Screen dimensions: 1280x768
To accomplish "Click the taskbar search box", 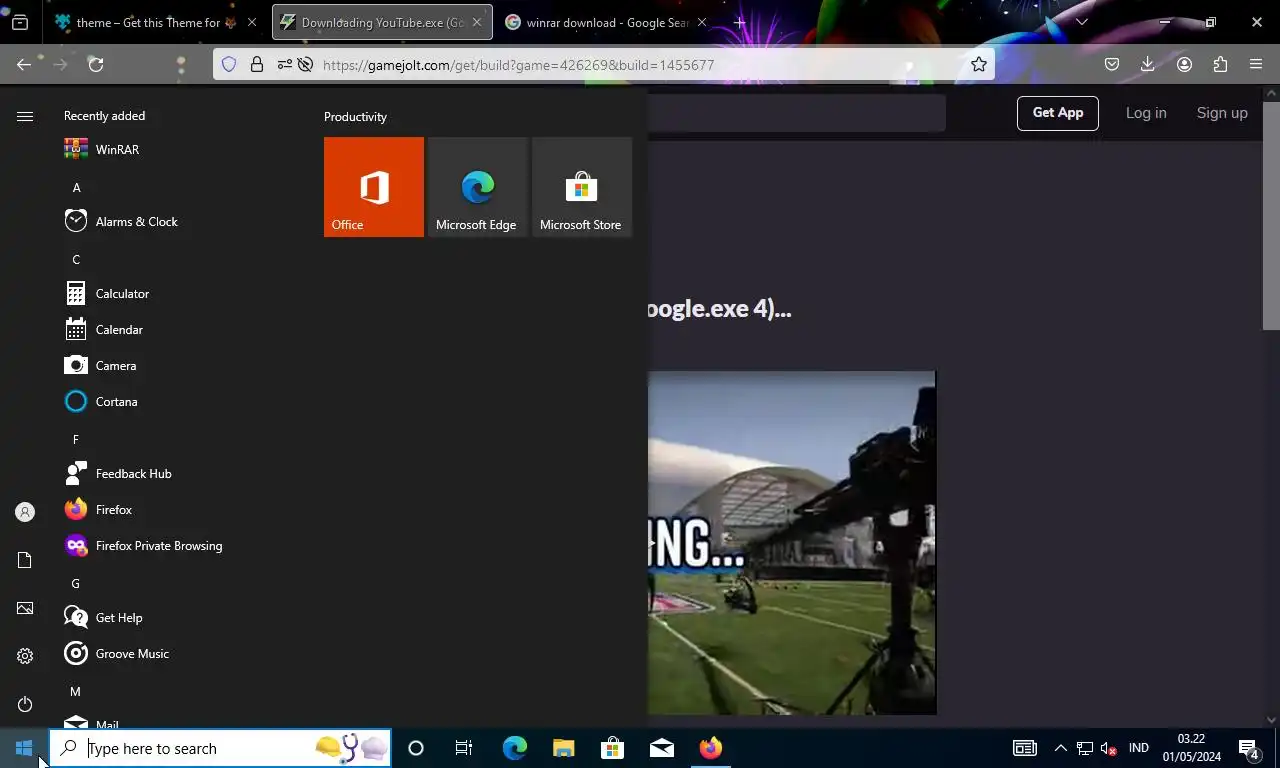I will point(220,748).
